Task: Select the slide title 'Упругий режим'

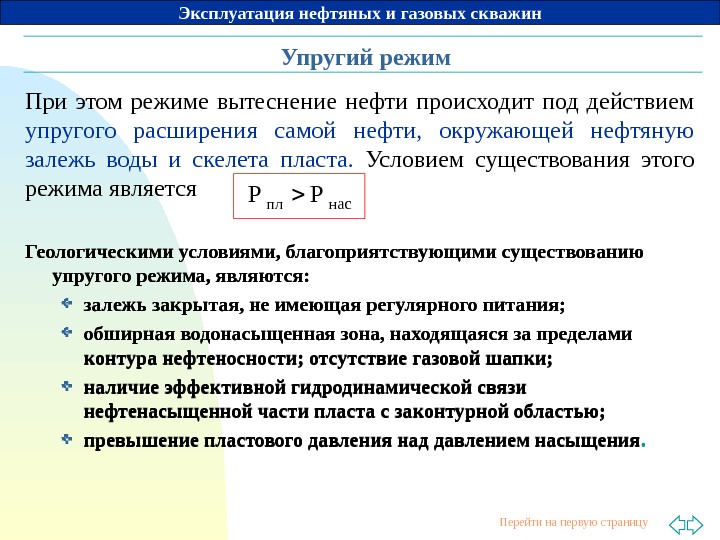Action: pyautogui.click(x=366, y=57)
